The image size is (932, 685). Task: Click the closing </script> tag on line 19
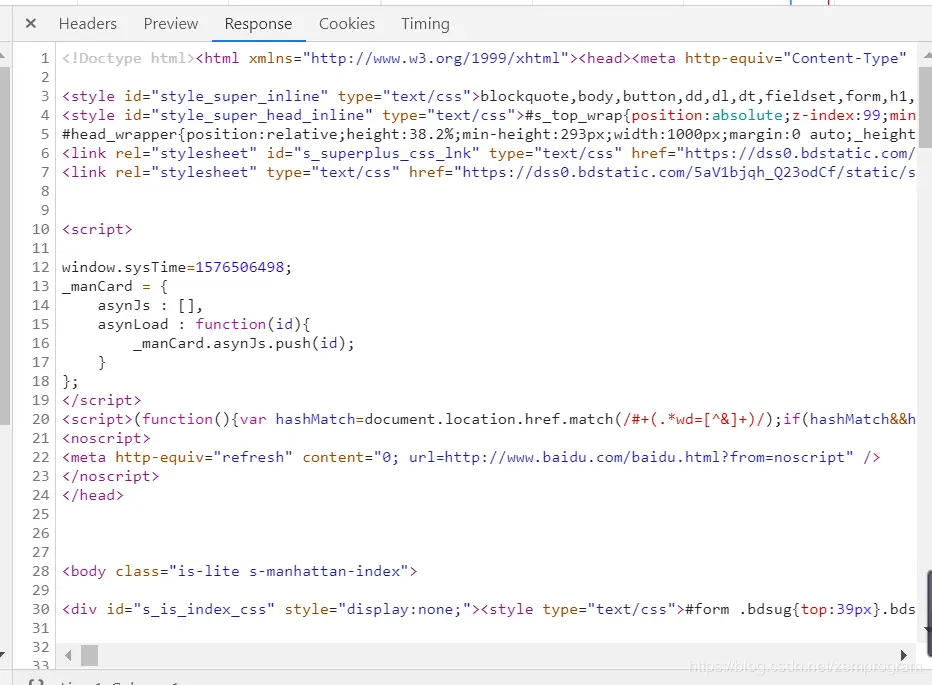point(102,400)
